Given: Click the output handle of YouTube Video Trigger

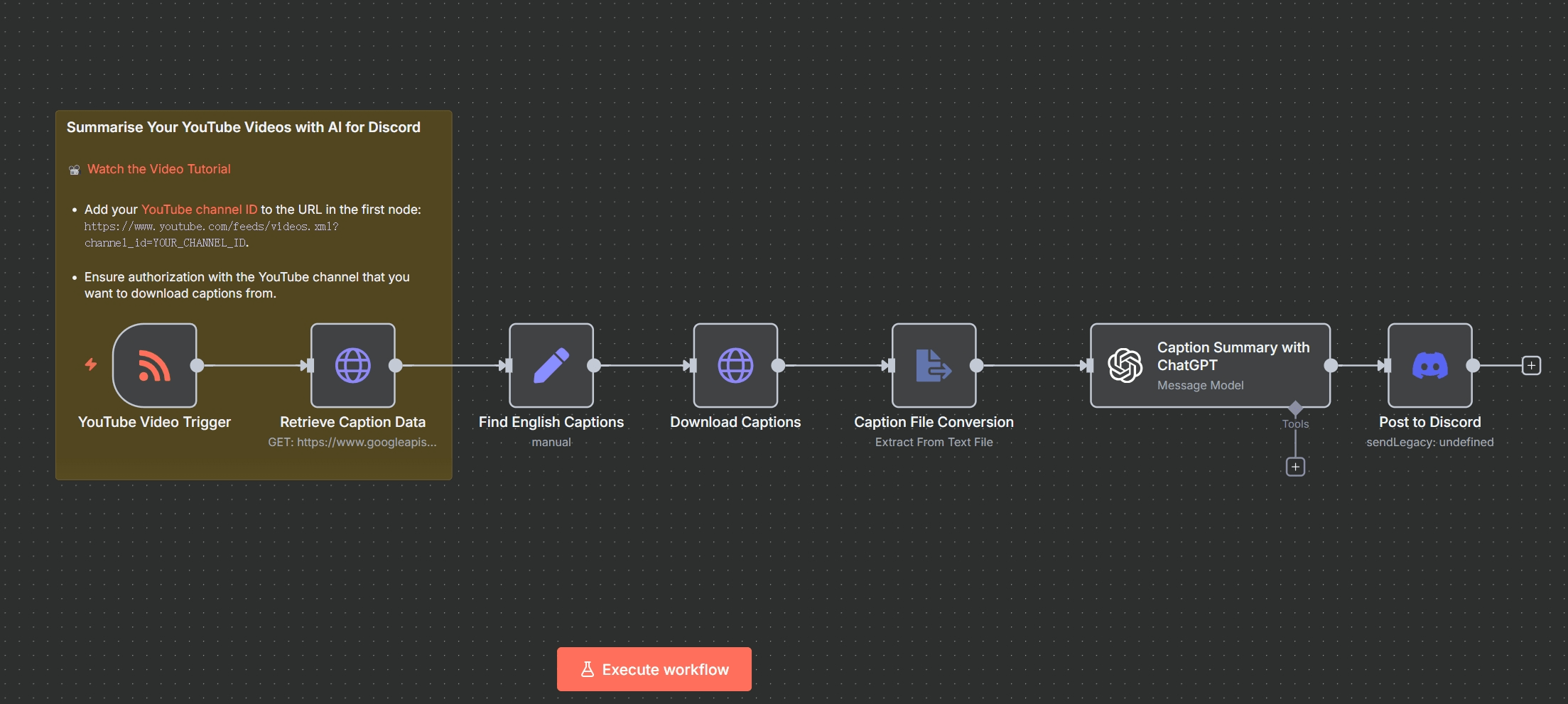Looking at the screenshot, I should 198,365.
